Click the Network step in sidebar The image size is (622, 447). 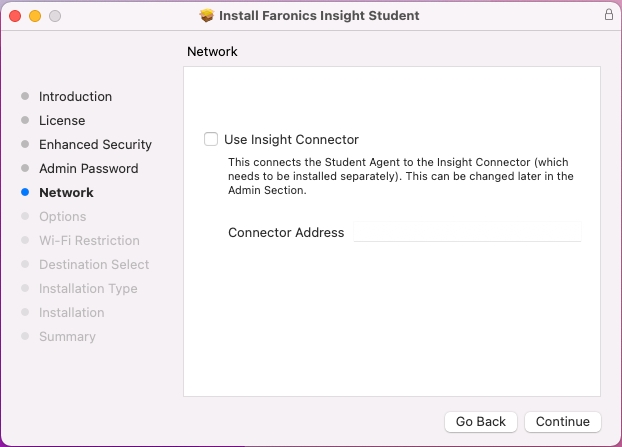[66, 193]
